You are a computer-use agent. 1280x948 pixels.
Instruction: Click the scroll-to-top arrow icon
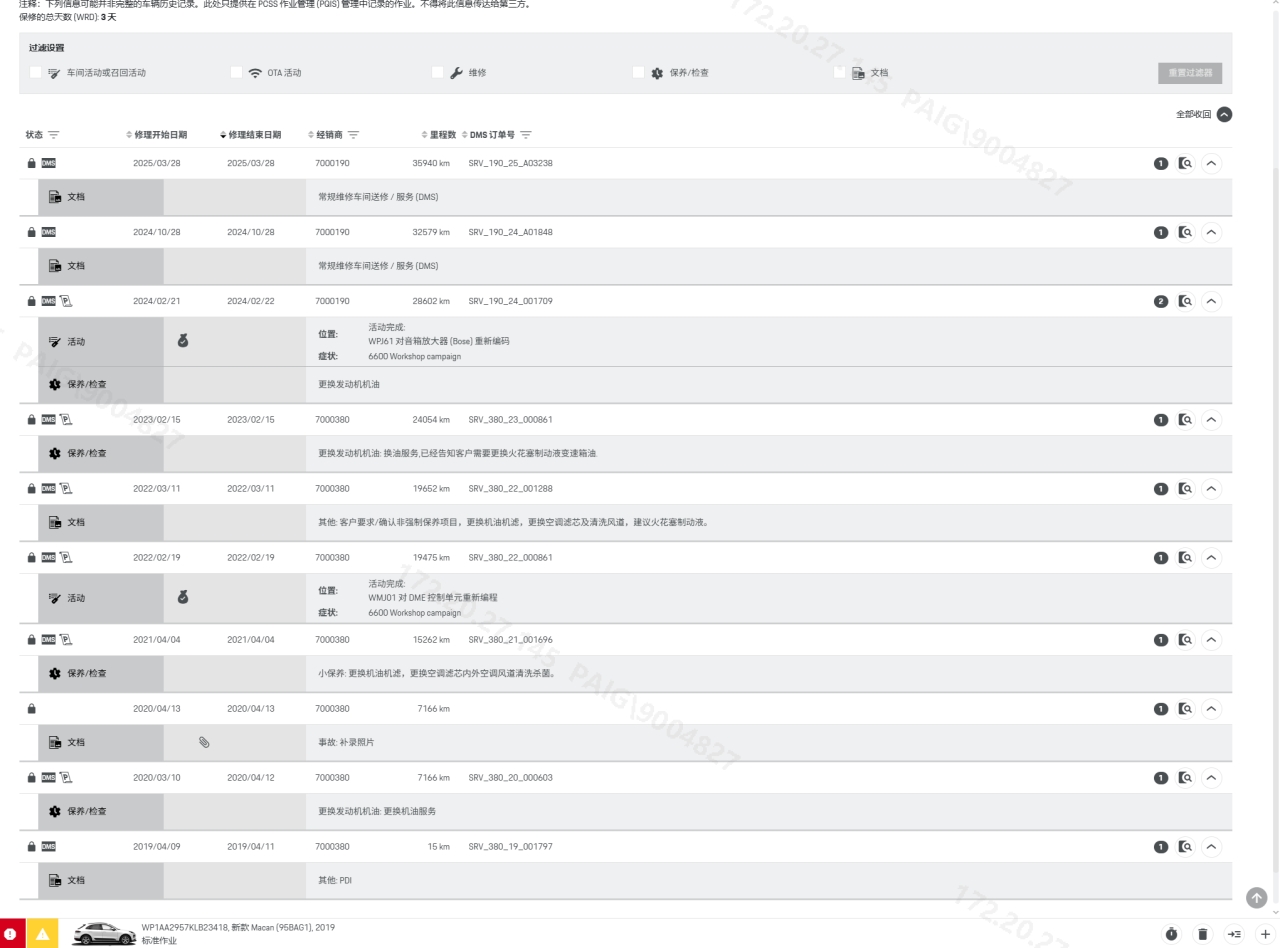1256,897
